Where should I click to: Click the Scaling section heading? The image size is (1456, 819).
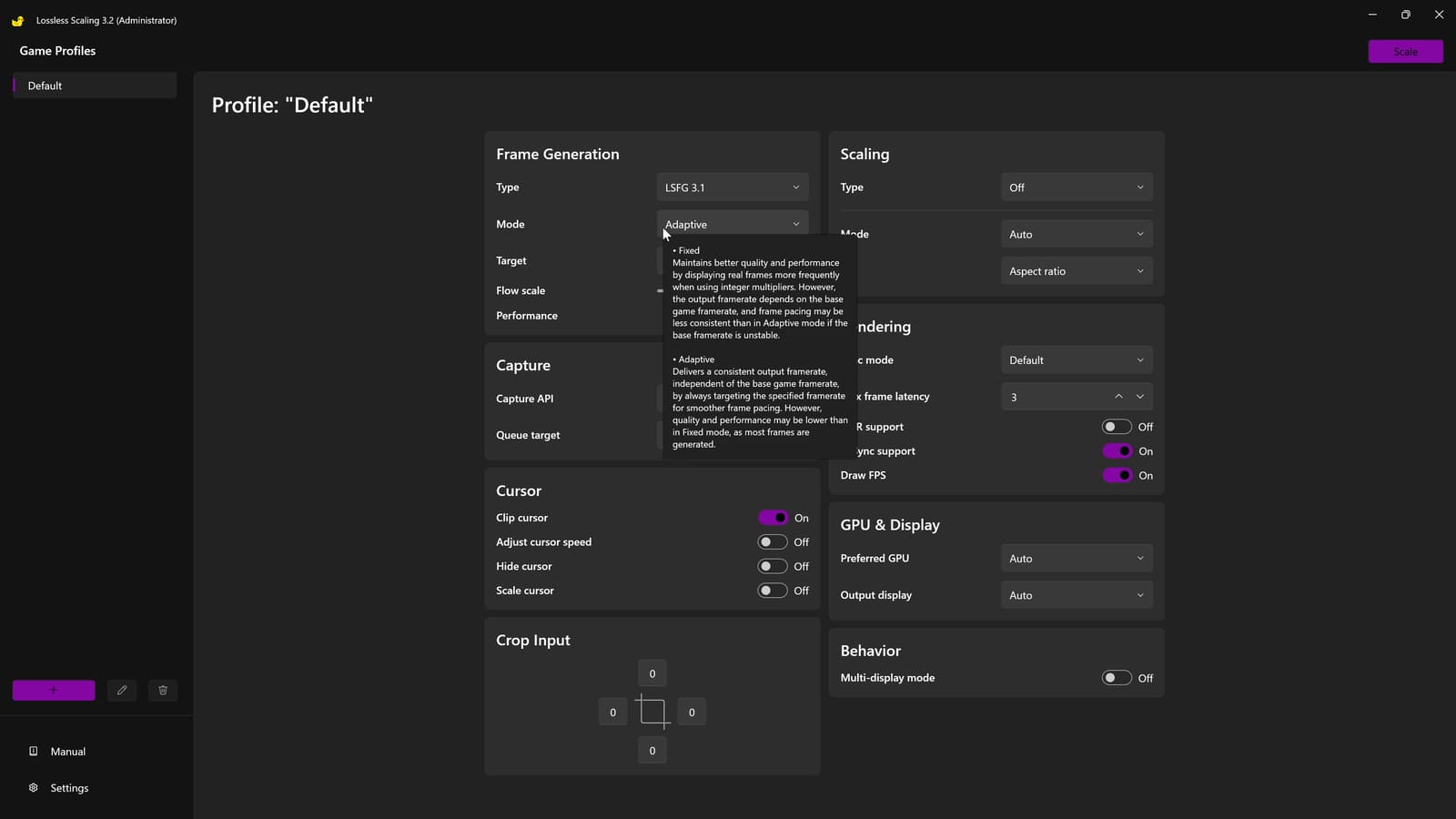coord(864,154)
